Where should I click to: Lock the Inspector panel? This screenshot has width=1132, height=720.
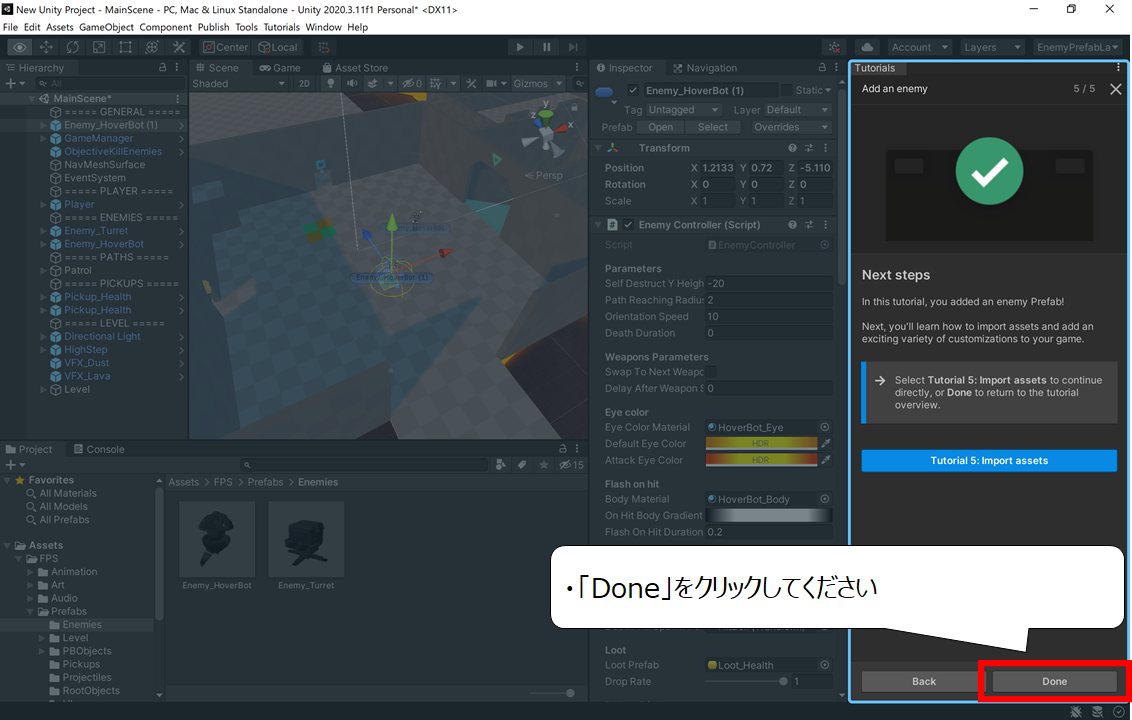point(822,67)
